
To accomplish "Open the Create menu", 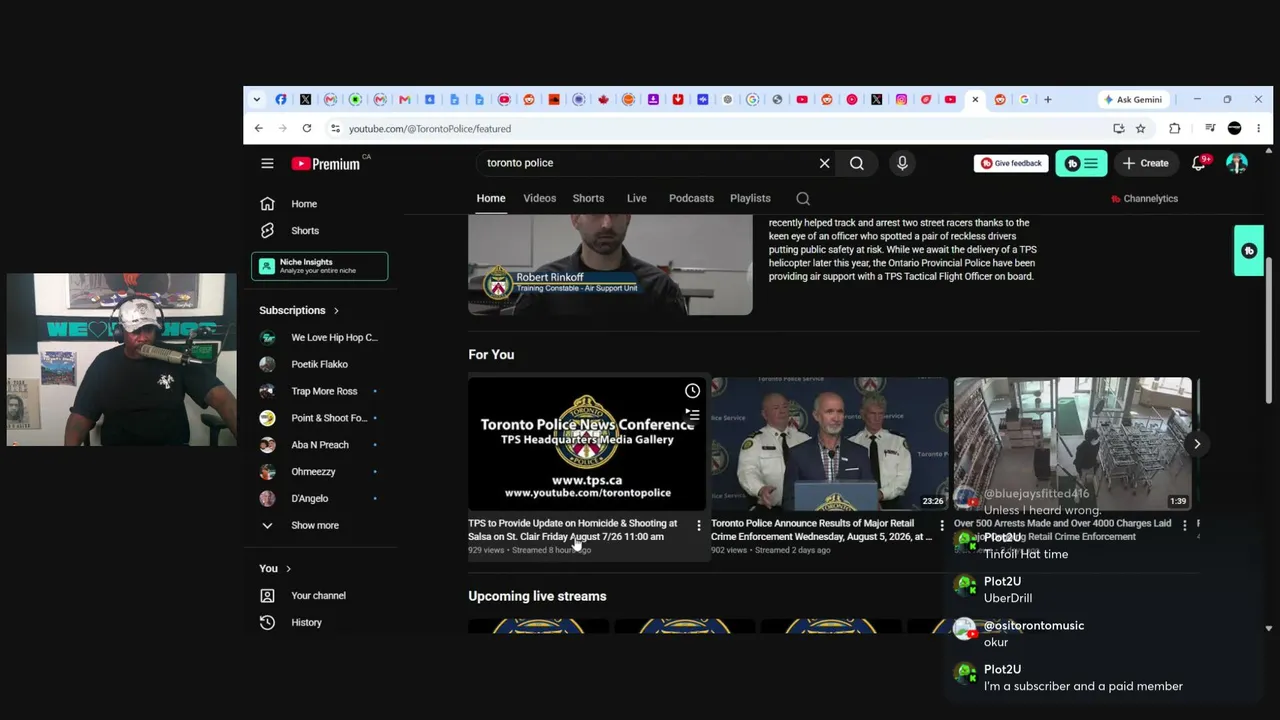I will [1145, 163].
